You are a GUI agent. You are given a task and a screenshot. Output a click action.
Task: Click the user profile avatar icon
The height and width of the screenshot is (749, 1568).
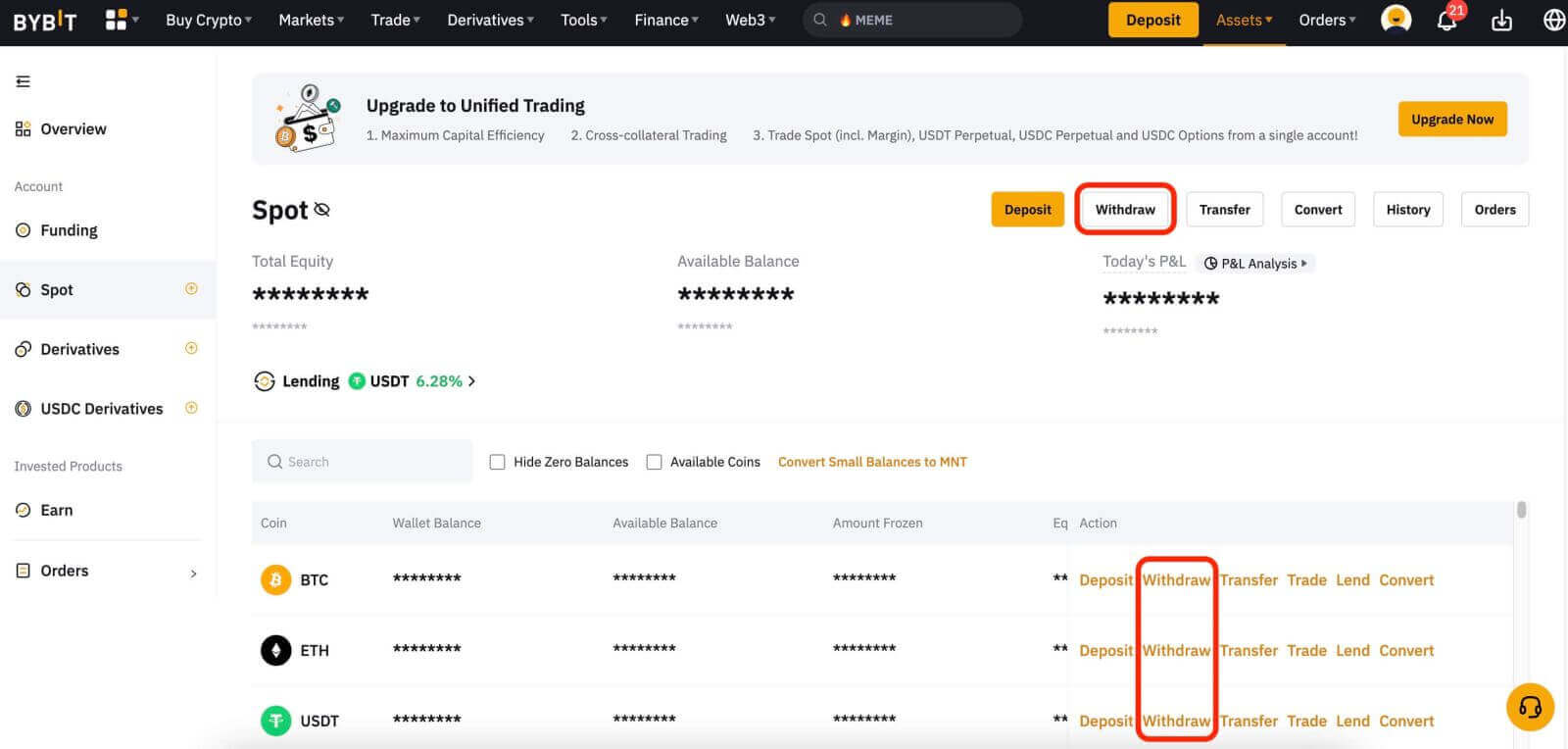[x=1396, y=20]
